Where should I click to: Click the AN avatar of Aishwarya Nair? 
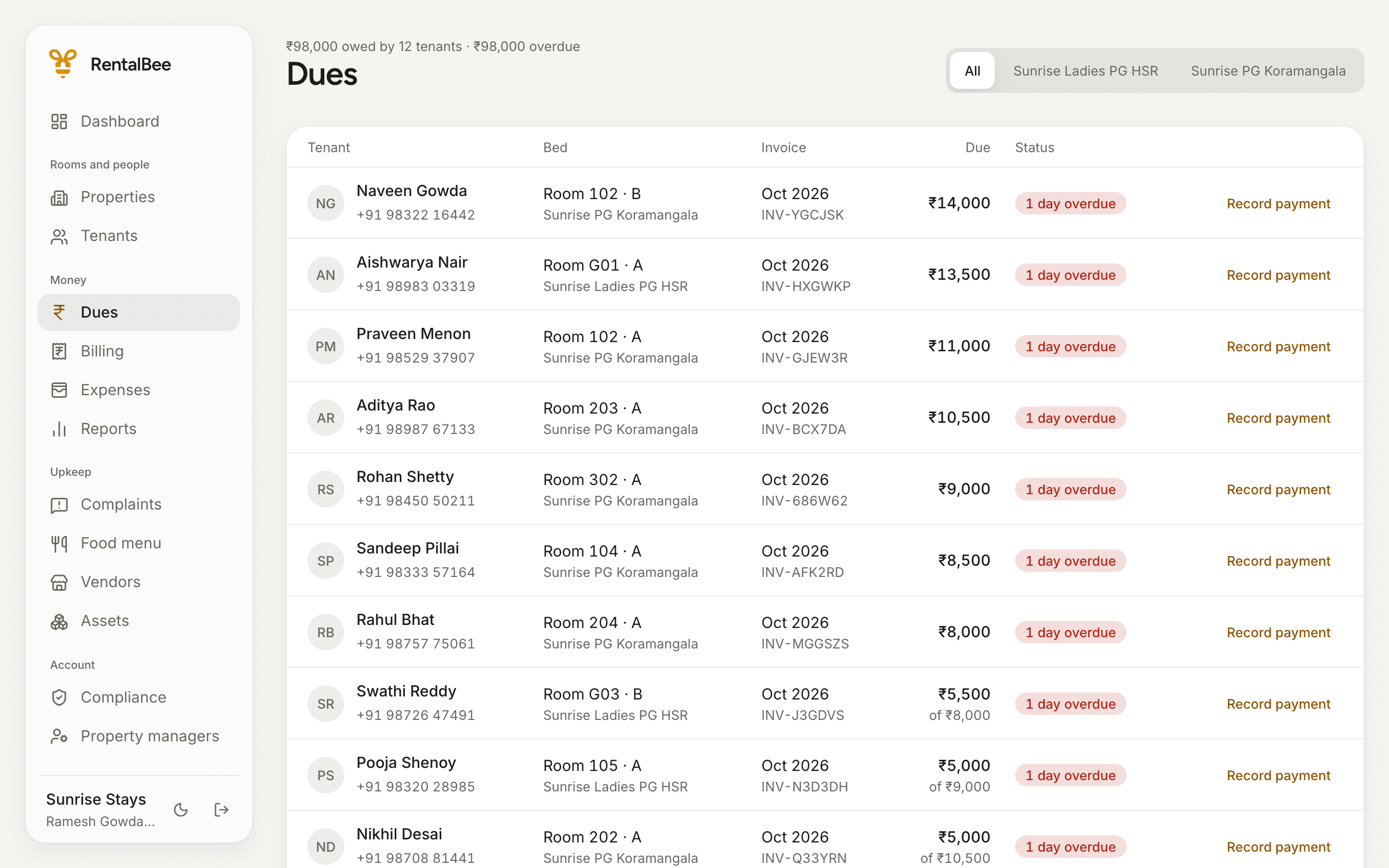pyautogui.click(x=325, y=275)
